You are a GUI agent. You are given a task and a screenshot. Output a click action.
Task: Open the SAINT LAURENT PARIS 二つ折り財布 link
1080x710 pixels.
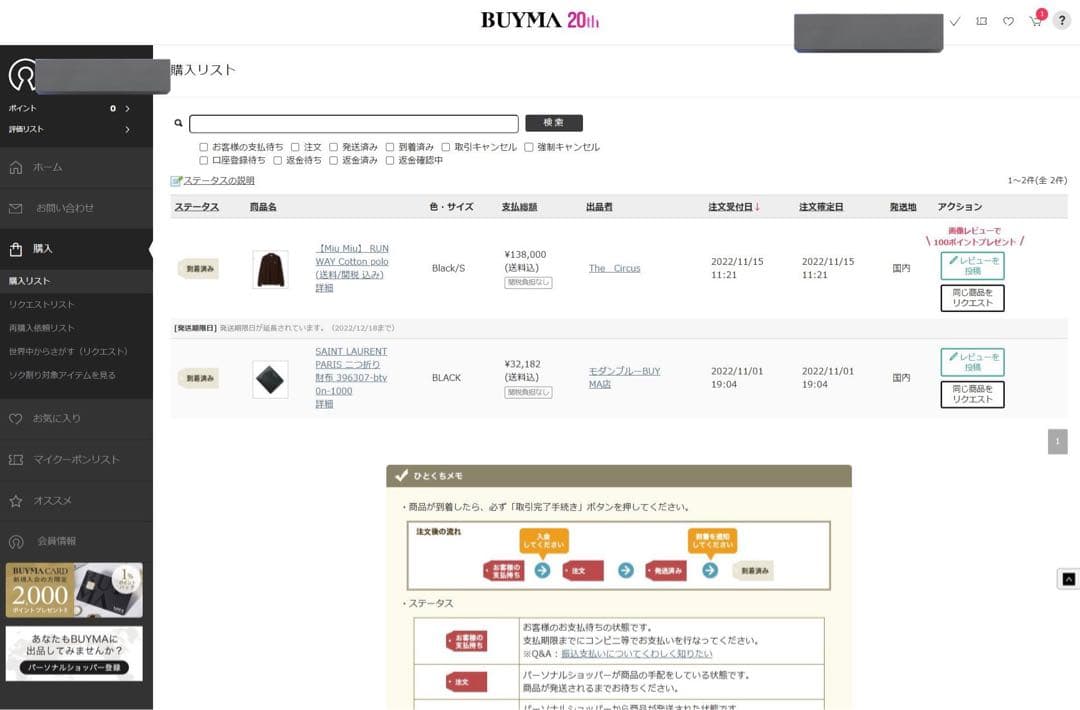click(351, 371)
